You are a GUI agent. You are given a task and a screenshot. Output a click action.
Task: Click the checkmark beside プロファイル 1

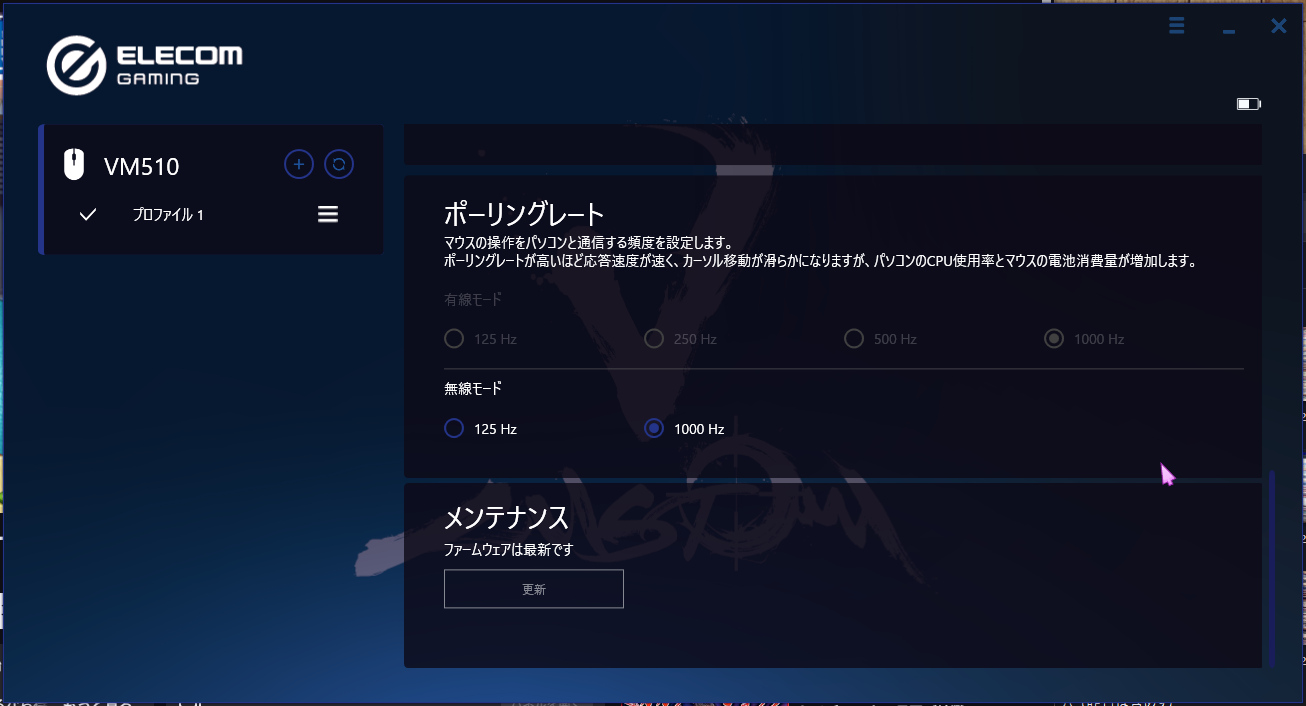88,214
